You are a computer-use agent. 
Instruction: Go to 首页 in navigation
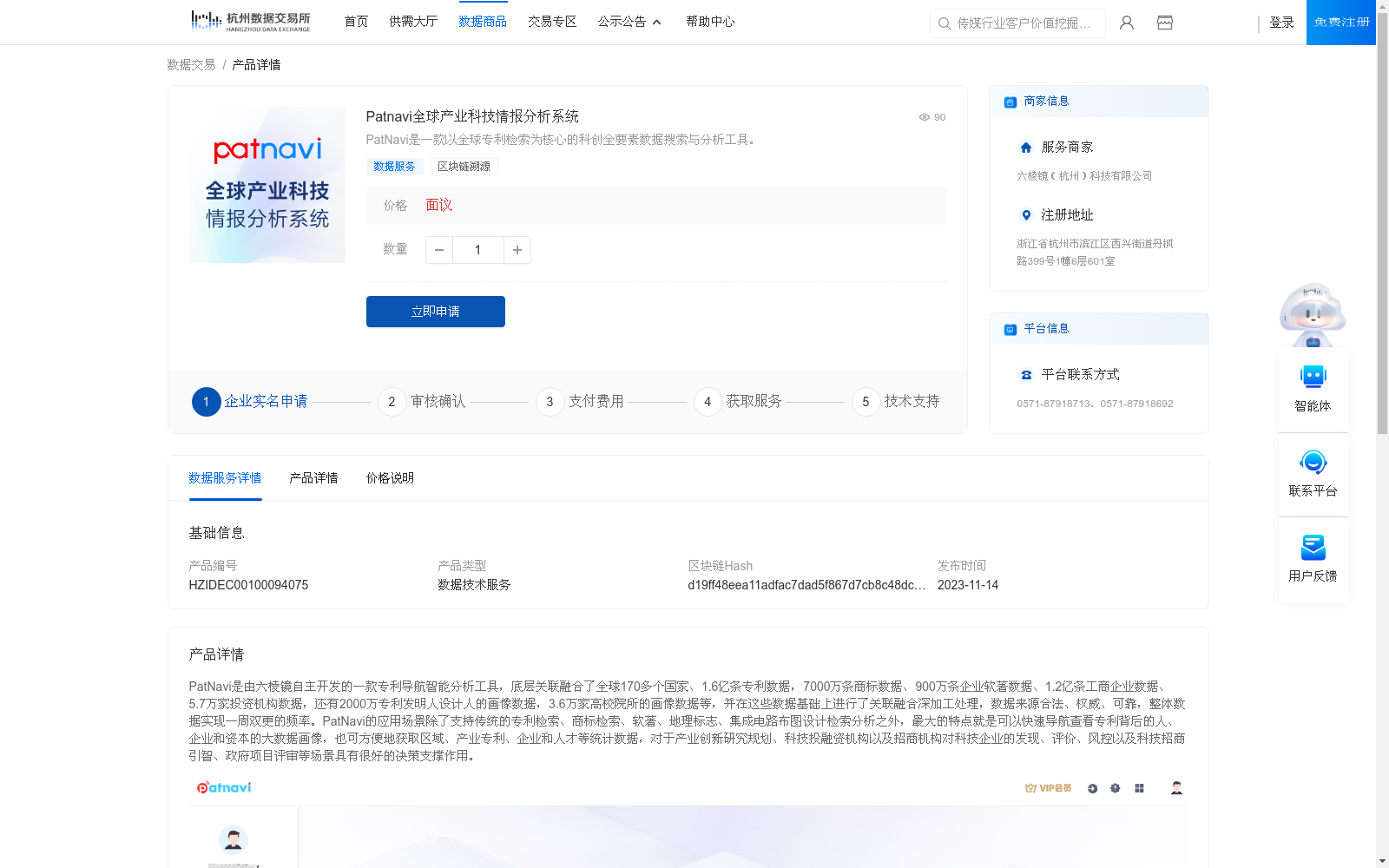point(356,22)
